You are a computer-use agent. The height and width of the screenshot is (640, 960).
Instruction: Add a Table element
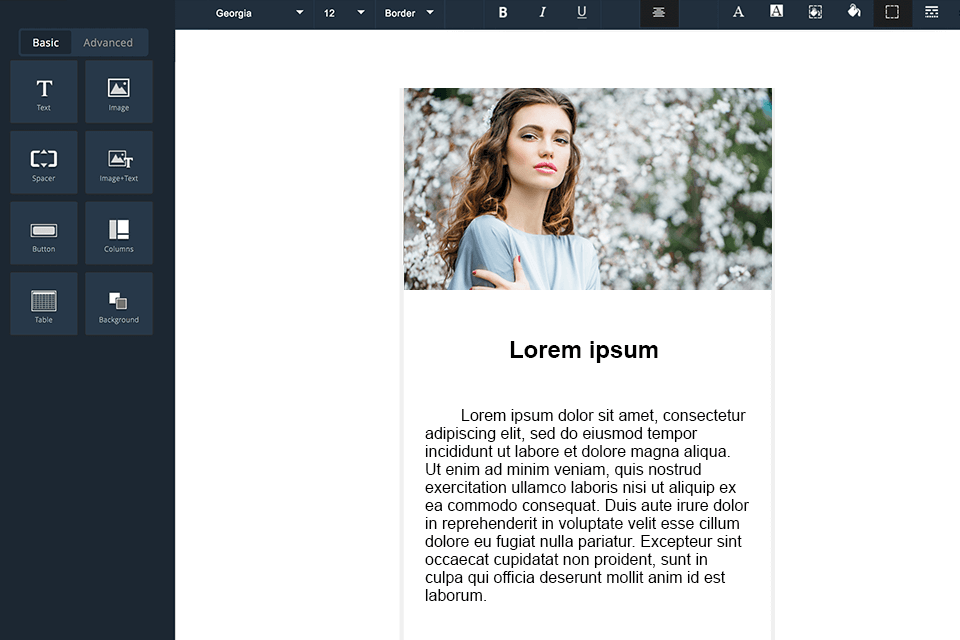tap(44, 304)
